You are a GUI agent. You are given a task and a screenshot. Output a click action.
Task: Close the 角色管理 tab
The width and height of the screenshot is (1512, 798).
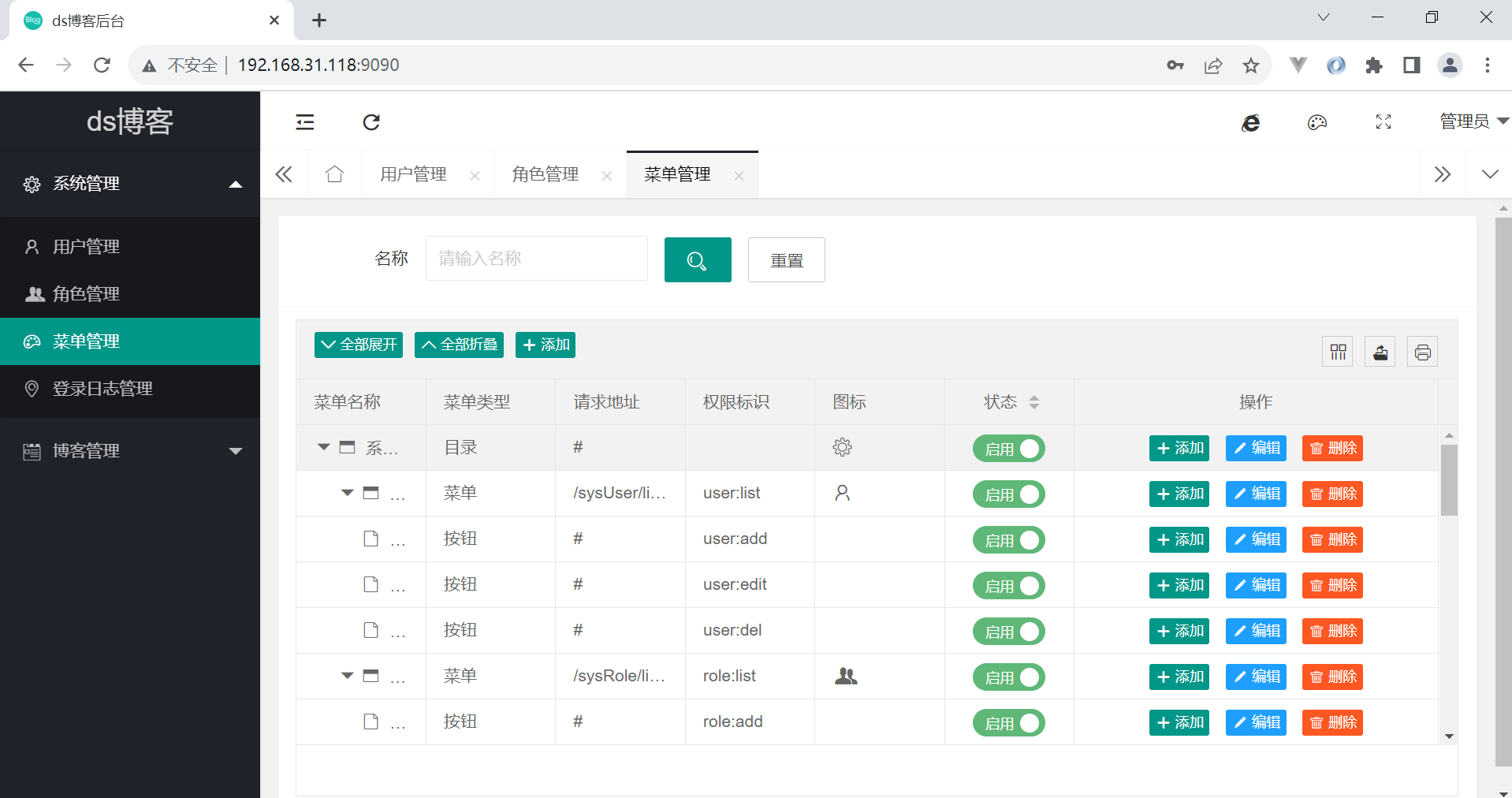tap(607, 176)
